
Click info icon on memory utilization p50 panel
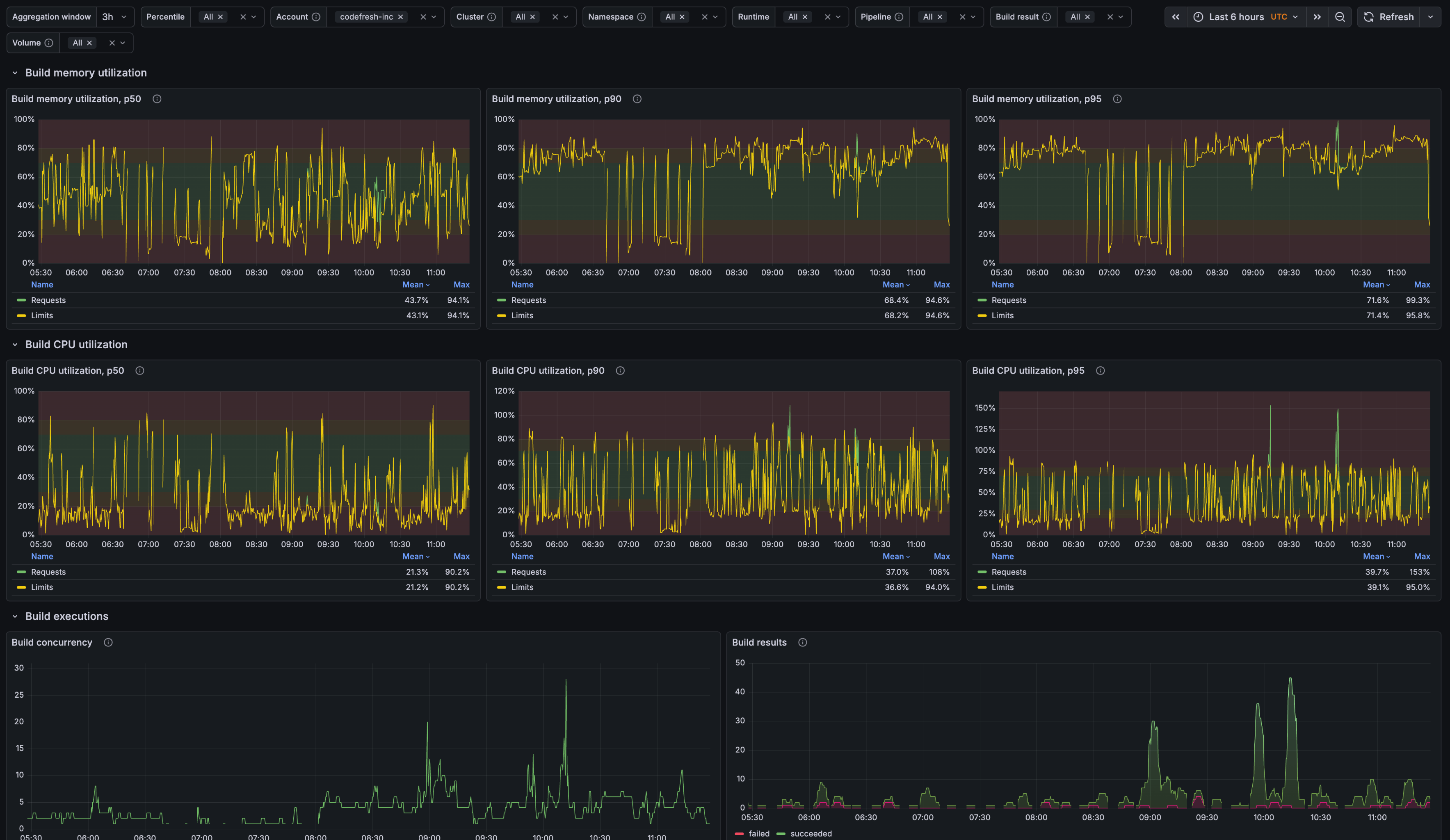pos(157,99)
